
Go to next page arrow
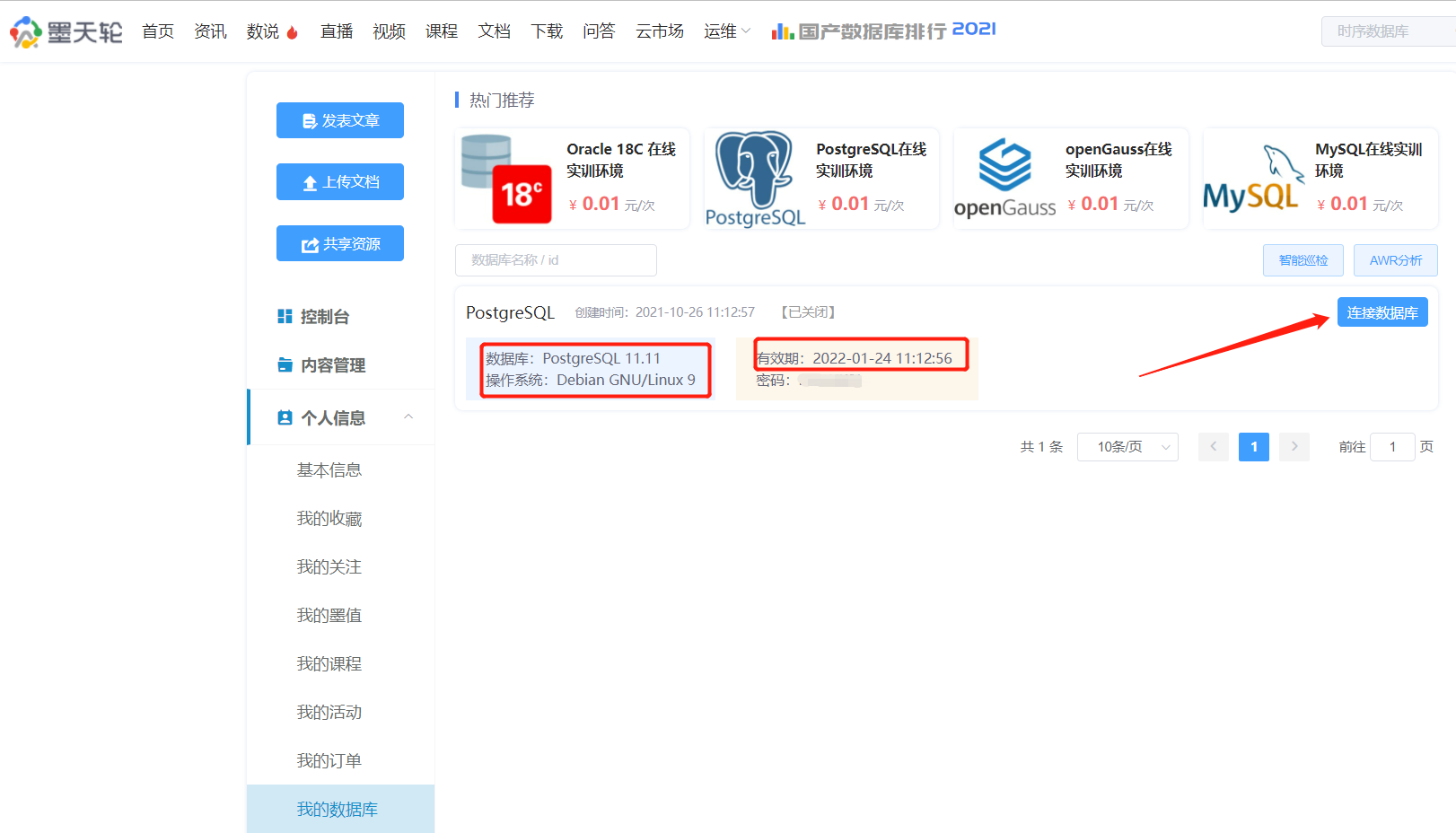(x=1294, y=446)
